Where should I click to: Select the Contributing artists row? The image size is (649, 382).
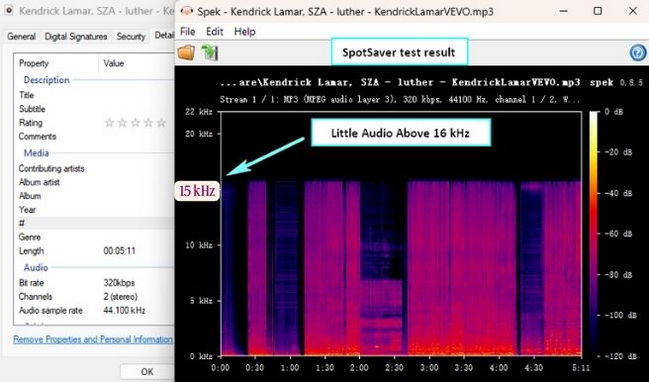pos(94,168)
